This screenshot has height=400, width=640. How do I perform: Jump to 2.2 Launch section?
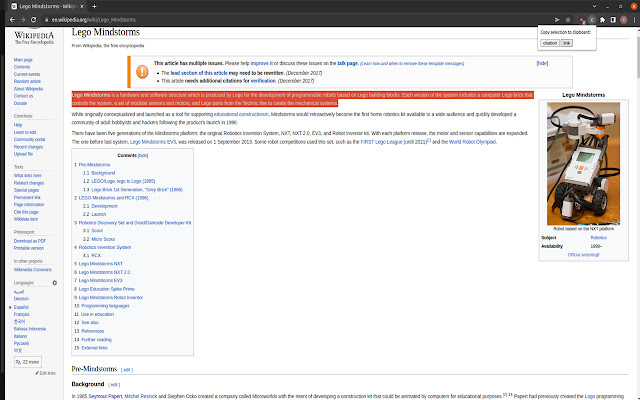point(94,214)
